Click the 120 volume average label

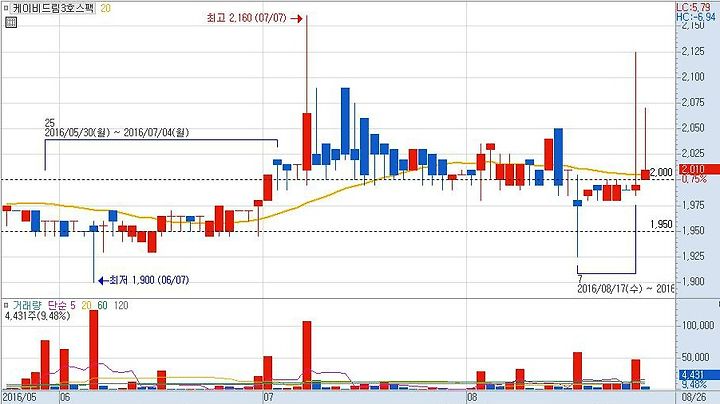[x=121, y=305]
